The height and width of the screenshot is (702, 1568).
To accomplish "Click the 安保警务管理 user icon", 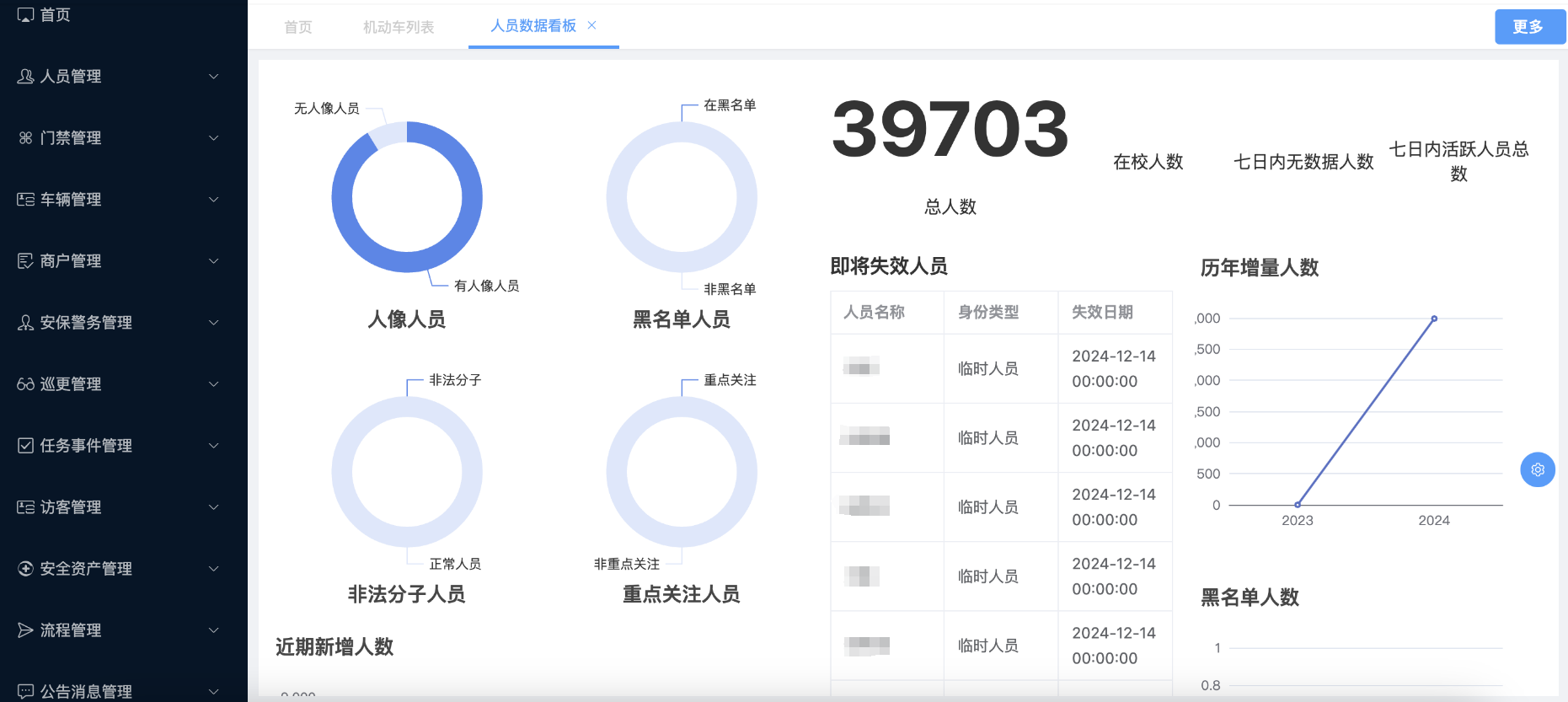I will [25, 323].
